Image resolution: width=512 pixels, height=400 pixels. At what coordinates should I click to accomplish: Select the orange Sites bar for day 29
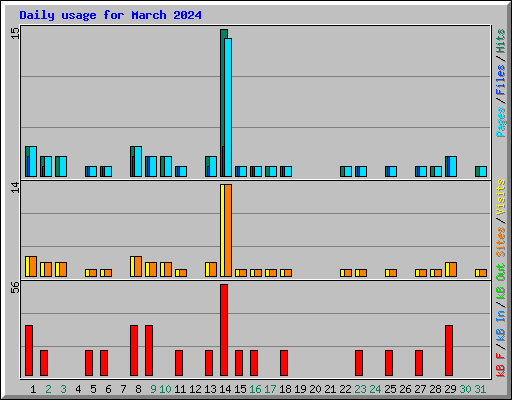point(453,270)
